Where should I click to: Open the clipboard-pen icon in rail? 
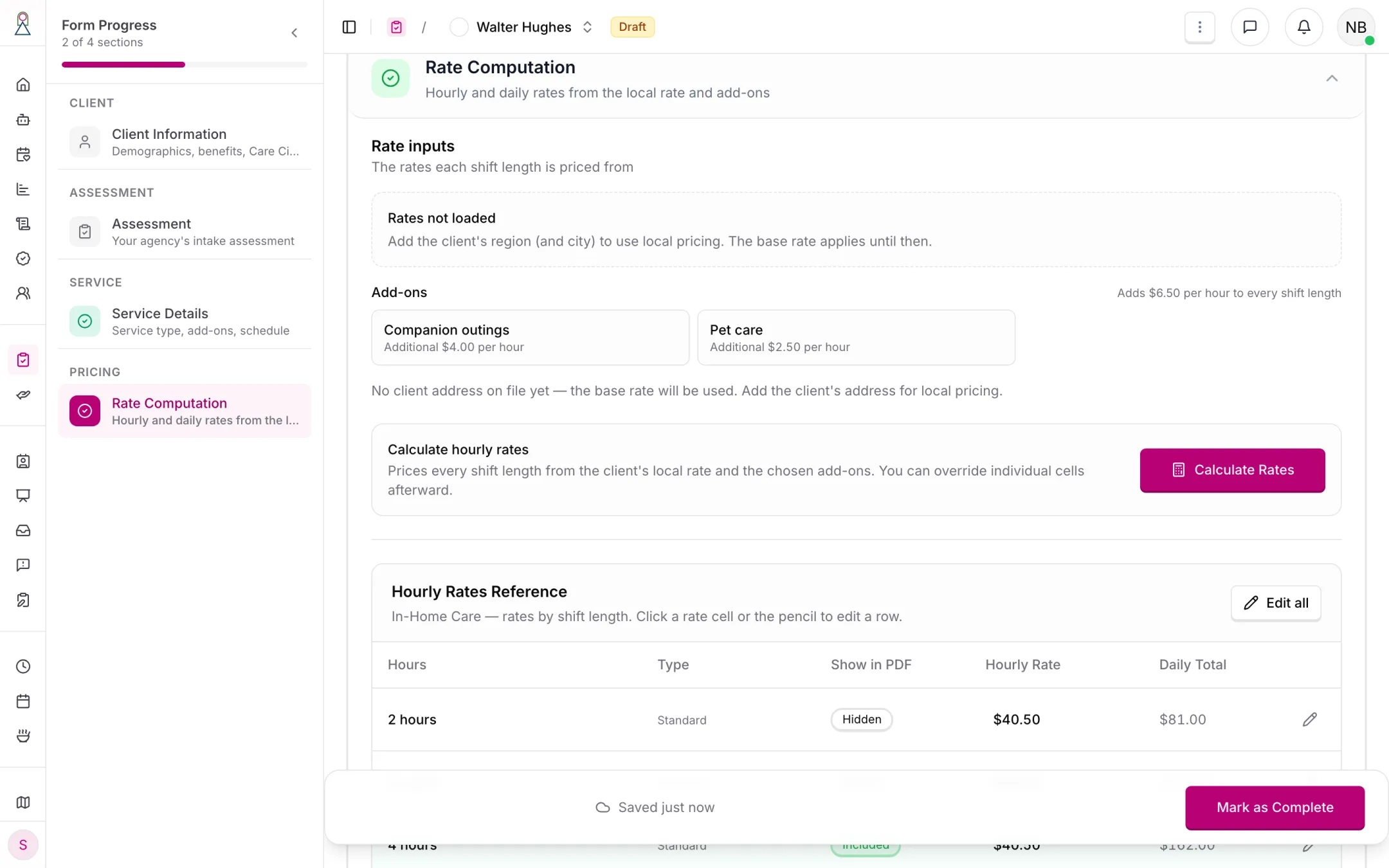click(23, 600)
